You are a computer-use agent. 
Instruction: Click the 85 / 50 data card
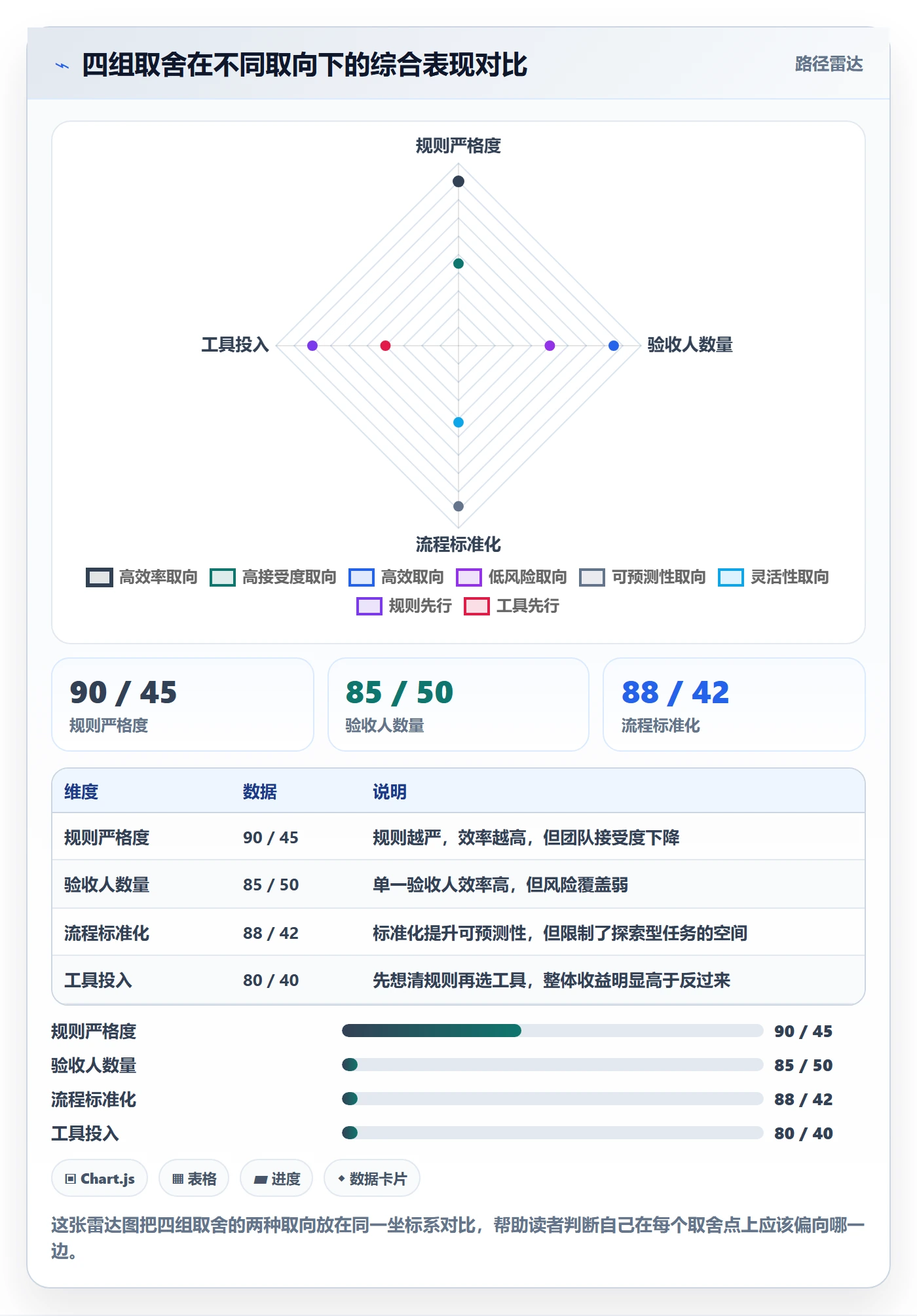click(458, 704)
